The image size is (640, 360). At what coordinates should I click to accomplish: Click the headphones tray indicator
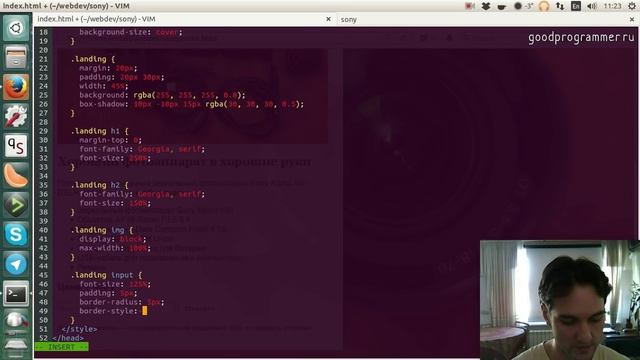click(x=544, y=6)
